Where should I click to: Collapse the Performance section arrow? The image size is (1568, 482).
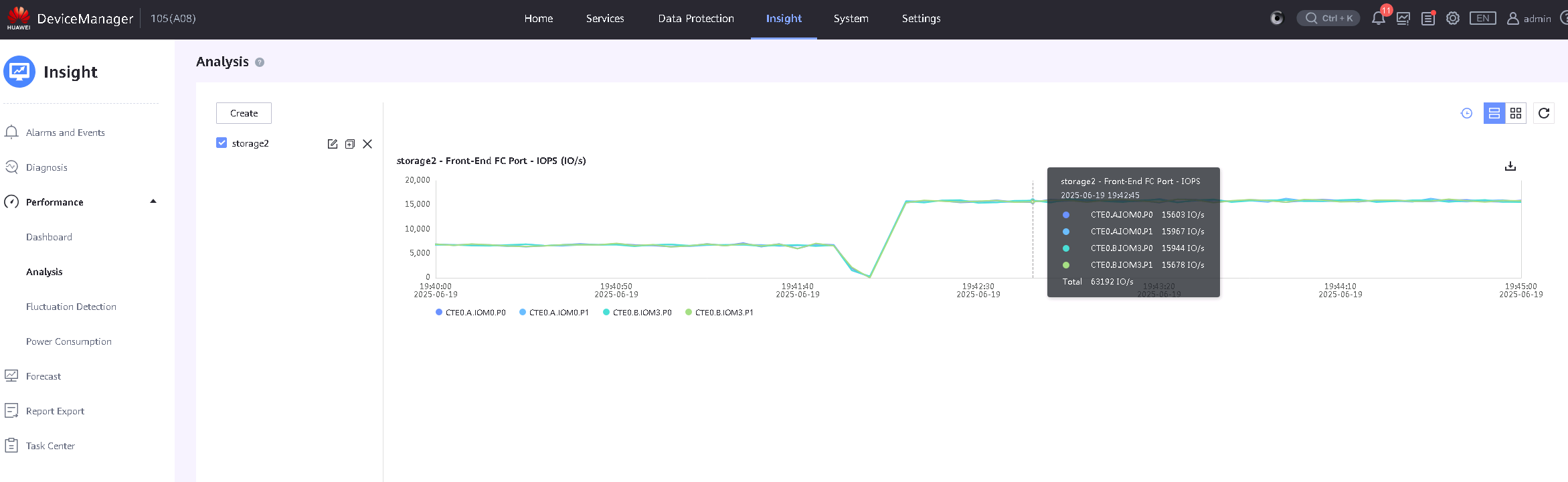tap(153, 202)
